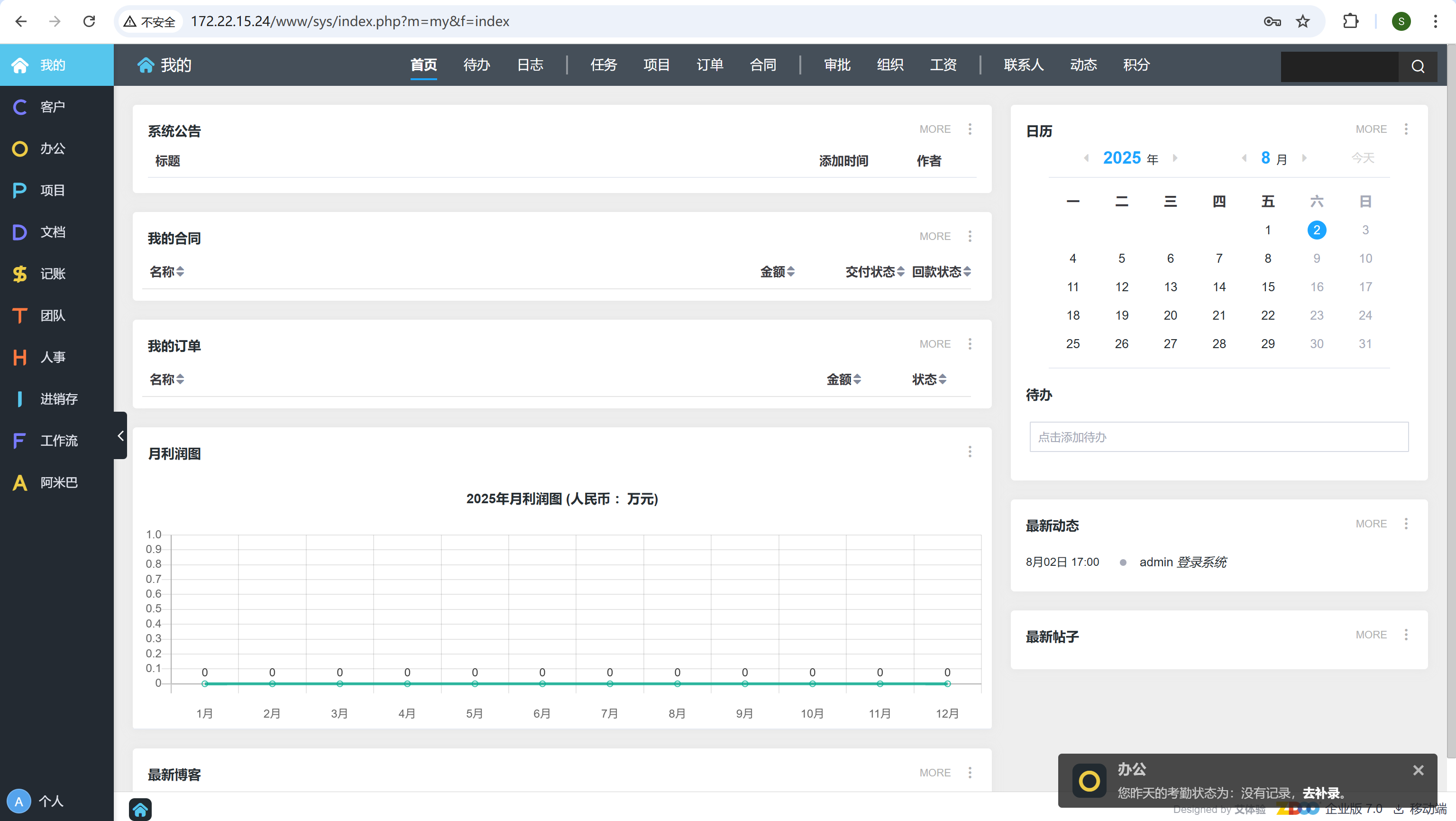Open 月利润图 panel options menu
This screenshot has width=1456, height=821.
point(970,452)
